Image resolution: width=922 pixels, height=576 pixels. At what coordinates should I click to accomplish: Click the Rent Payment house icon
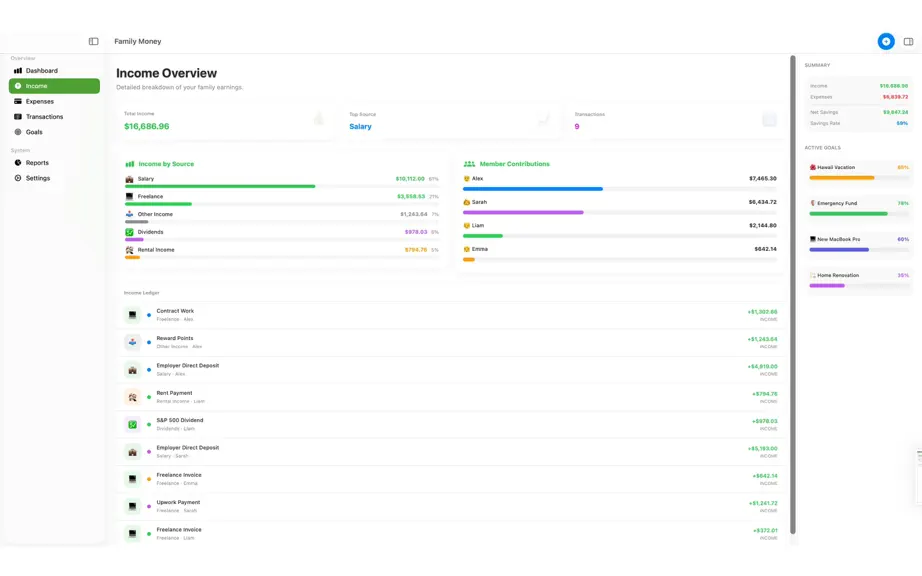click(x=132, y=397)
